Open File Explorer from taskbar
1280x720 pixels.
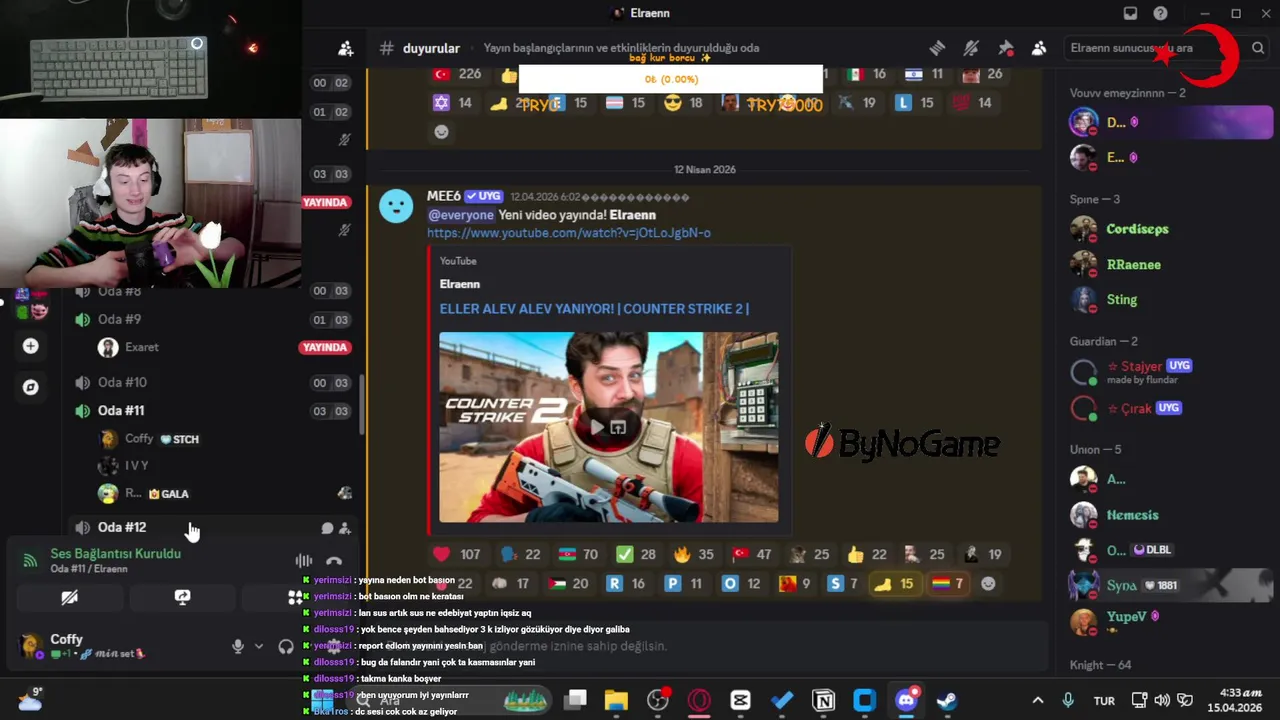click(x=616, y=700)
